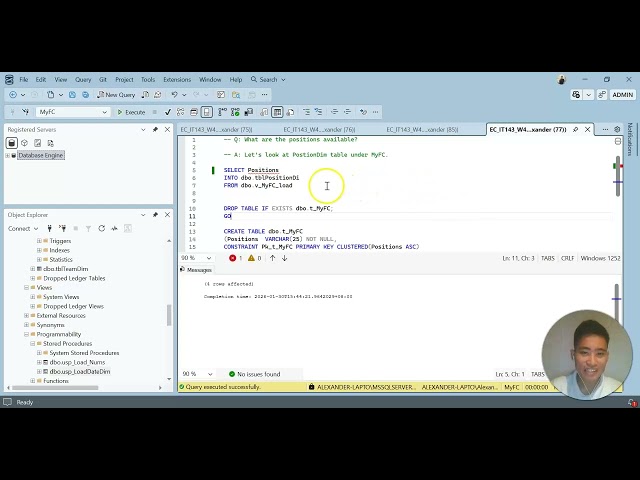
Task: Click the open file folder-search icon
Action: point(236,95)
